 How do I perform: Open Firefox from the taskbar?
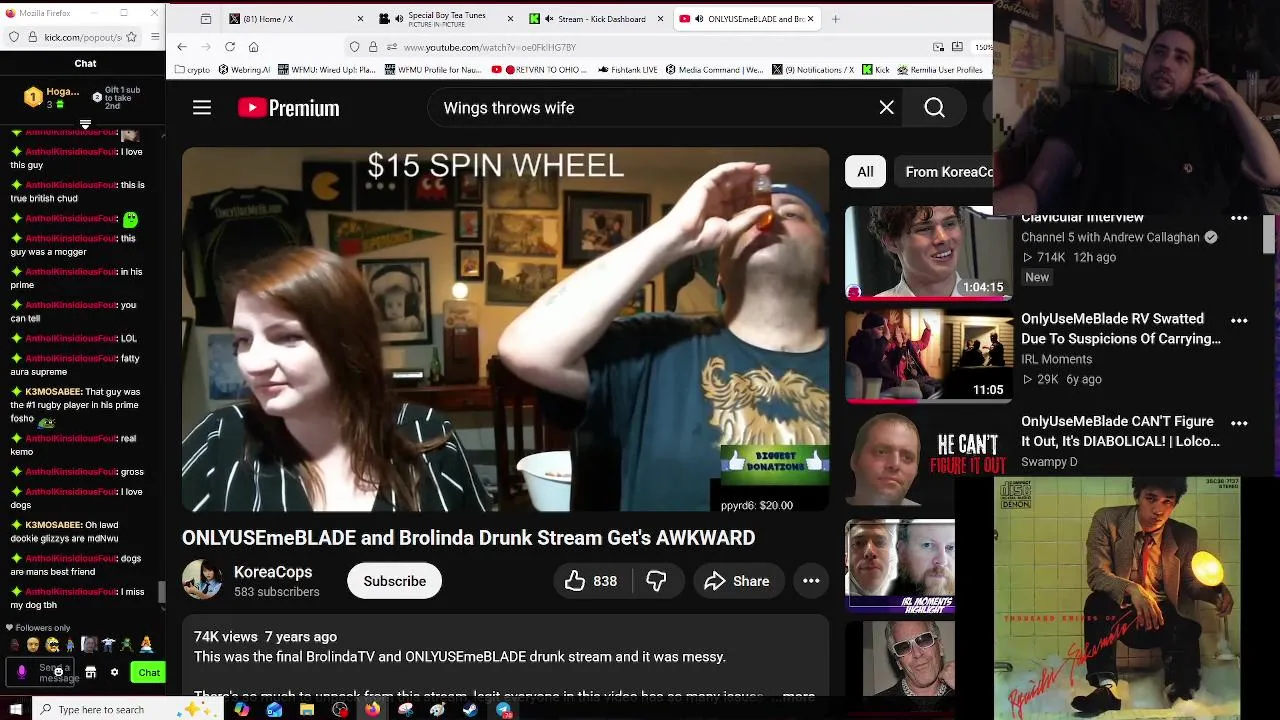pyautogui.click(x=372, y=710)
